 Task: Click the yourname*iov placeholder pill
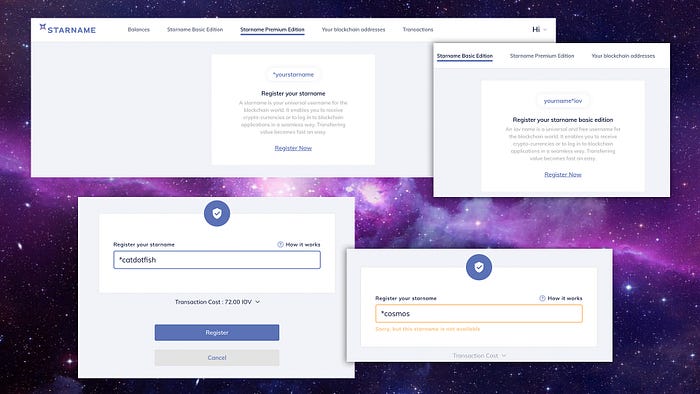pos(563,101)
